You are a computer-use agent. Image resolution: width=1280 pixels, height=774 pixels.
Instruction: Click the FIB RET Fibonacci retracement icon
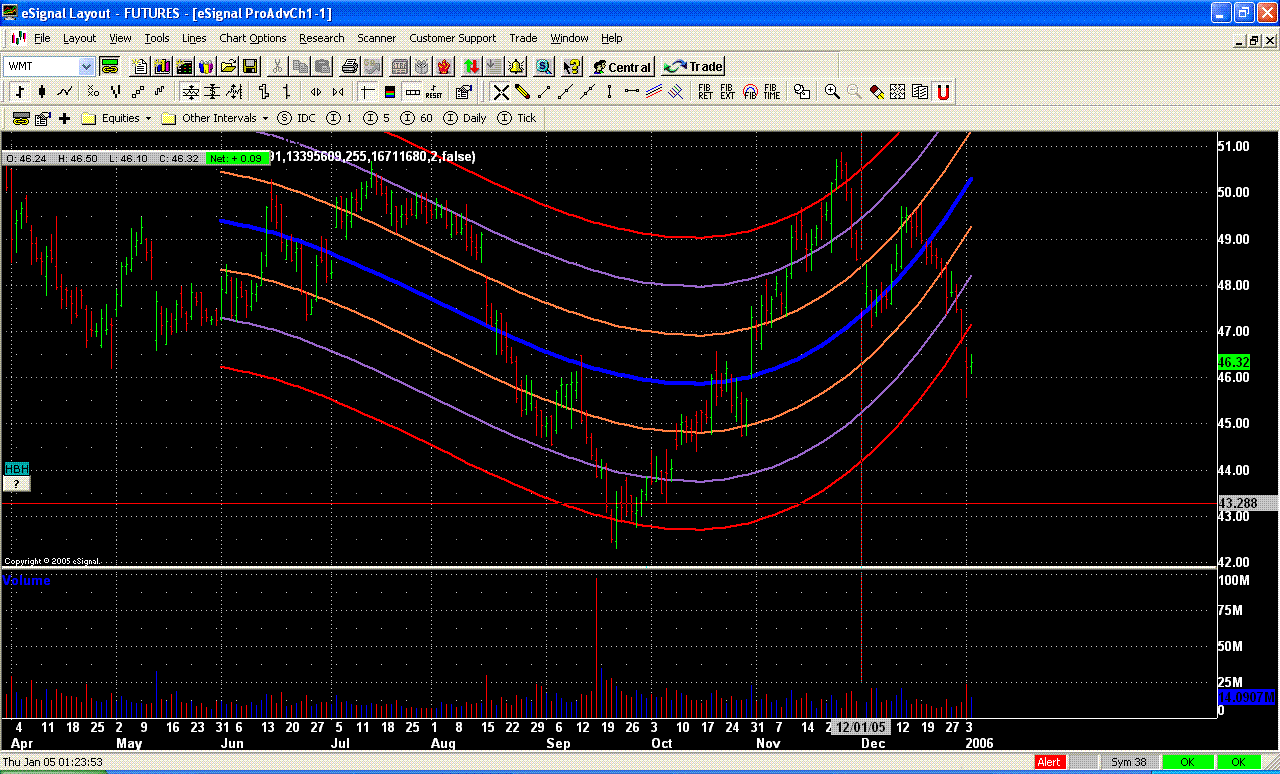pyautogui.click(x=704, y=91)
